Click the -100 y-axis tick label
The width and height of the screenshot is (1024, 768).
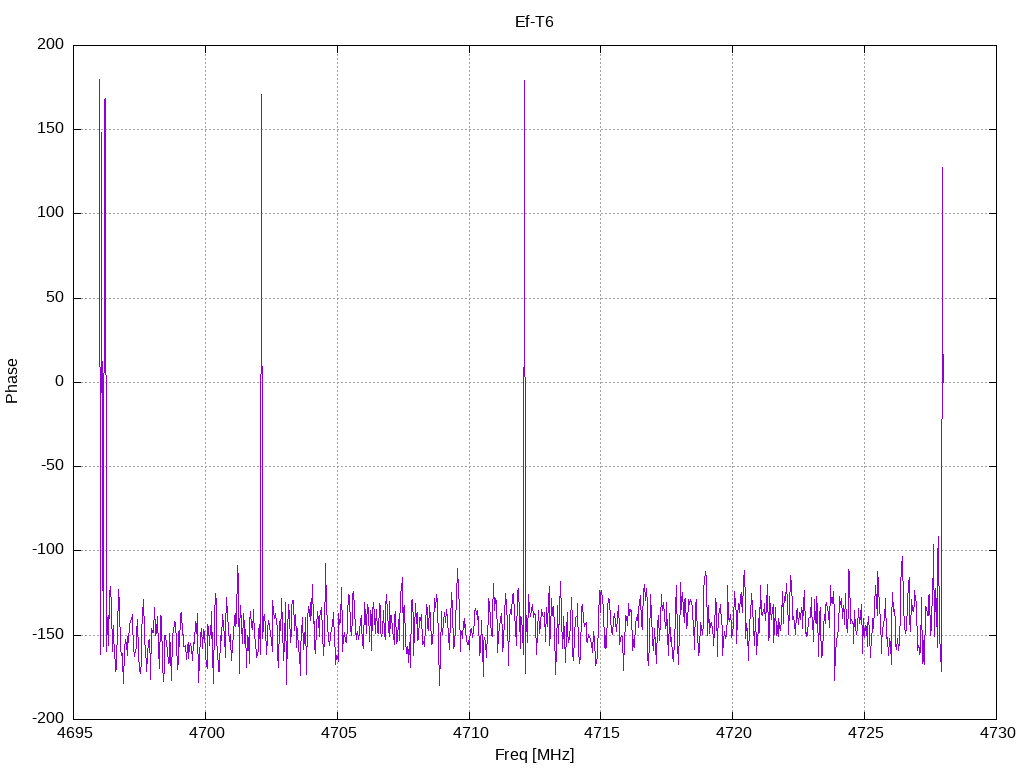point(50,550)
